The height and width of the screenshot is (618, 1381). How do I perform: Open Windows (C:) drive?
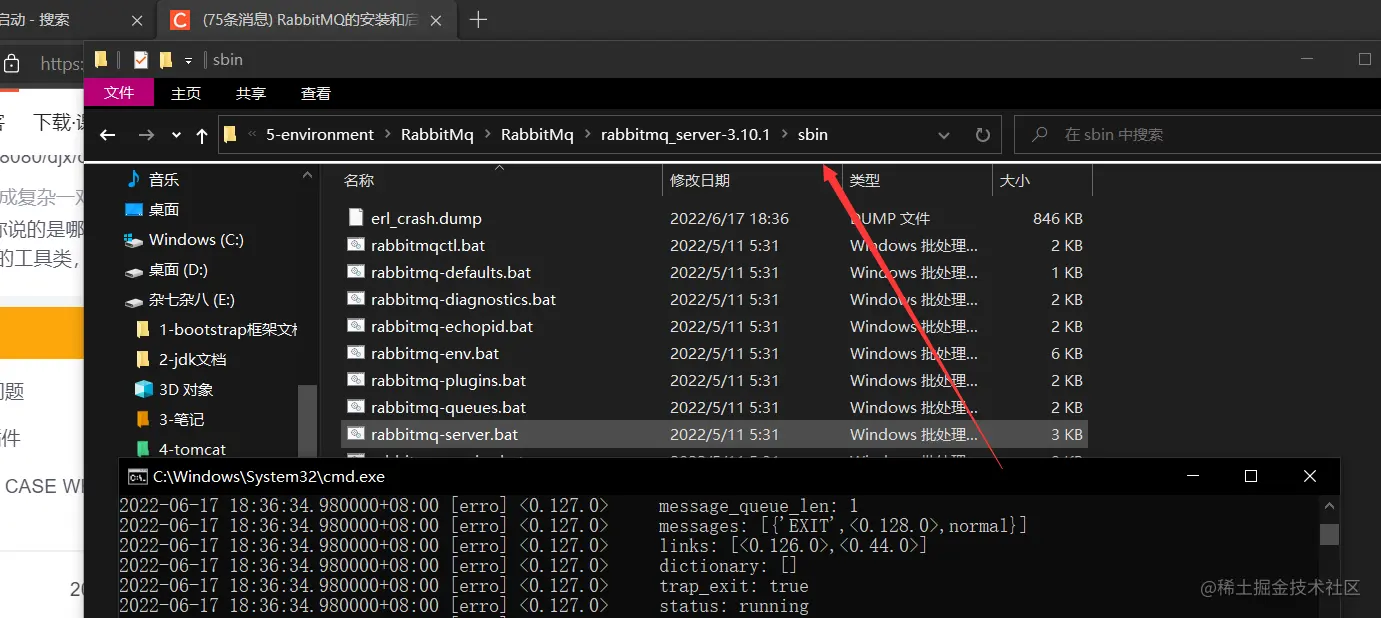click(196, 240)
